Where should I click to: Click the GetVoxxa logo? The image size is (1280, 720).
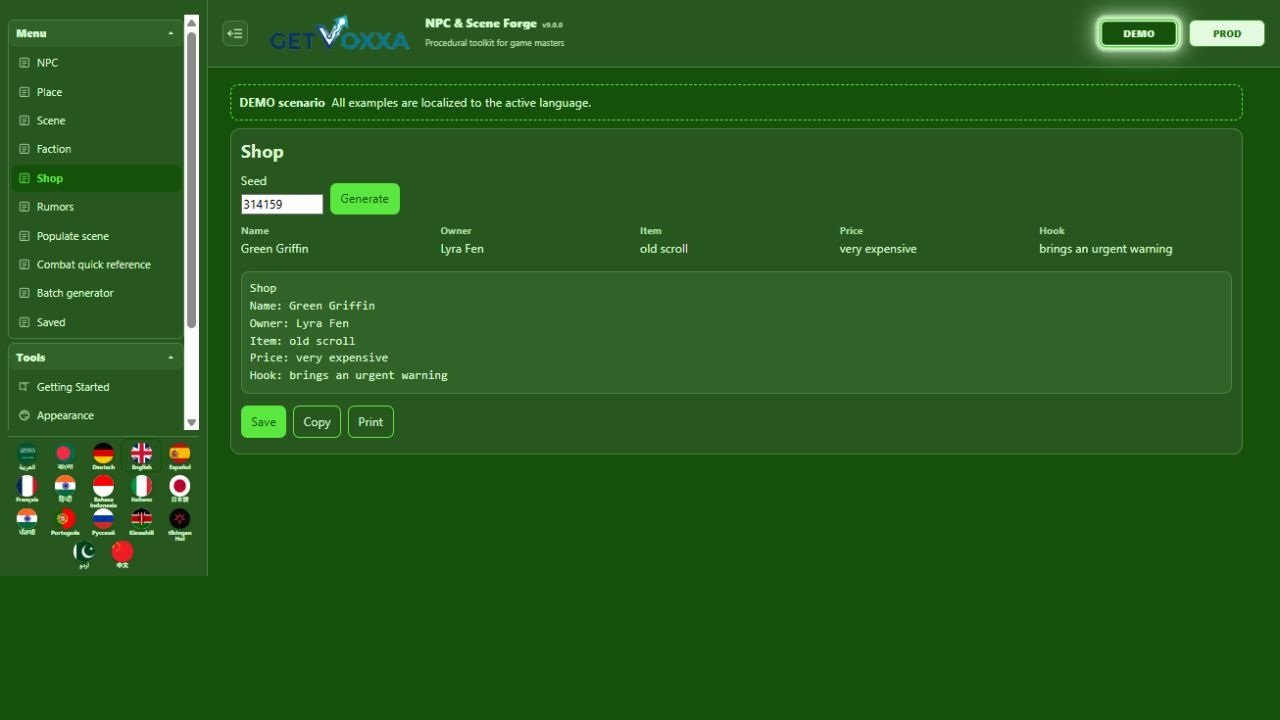tap(339, 34)
